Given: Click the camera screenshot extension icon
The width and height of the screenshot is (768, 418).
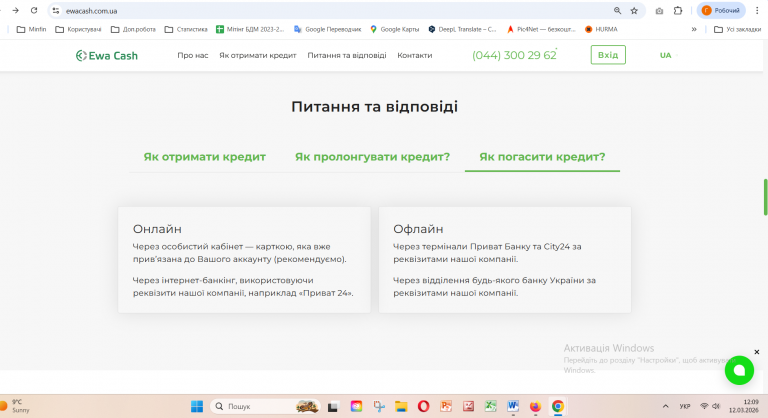Looking at the screenshot, I should 659,11.
